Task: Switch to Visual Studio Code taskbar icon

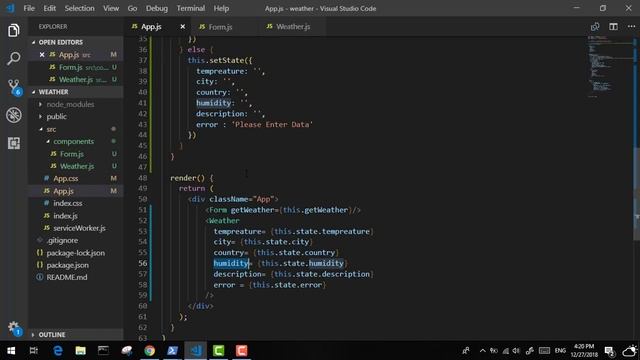Action: coord(196,351)
